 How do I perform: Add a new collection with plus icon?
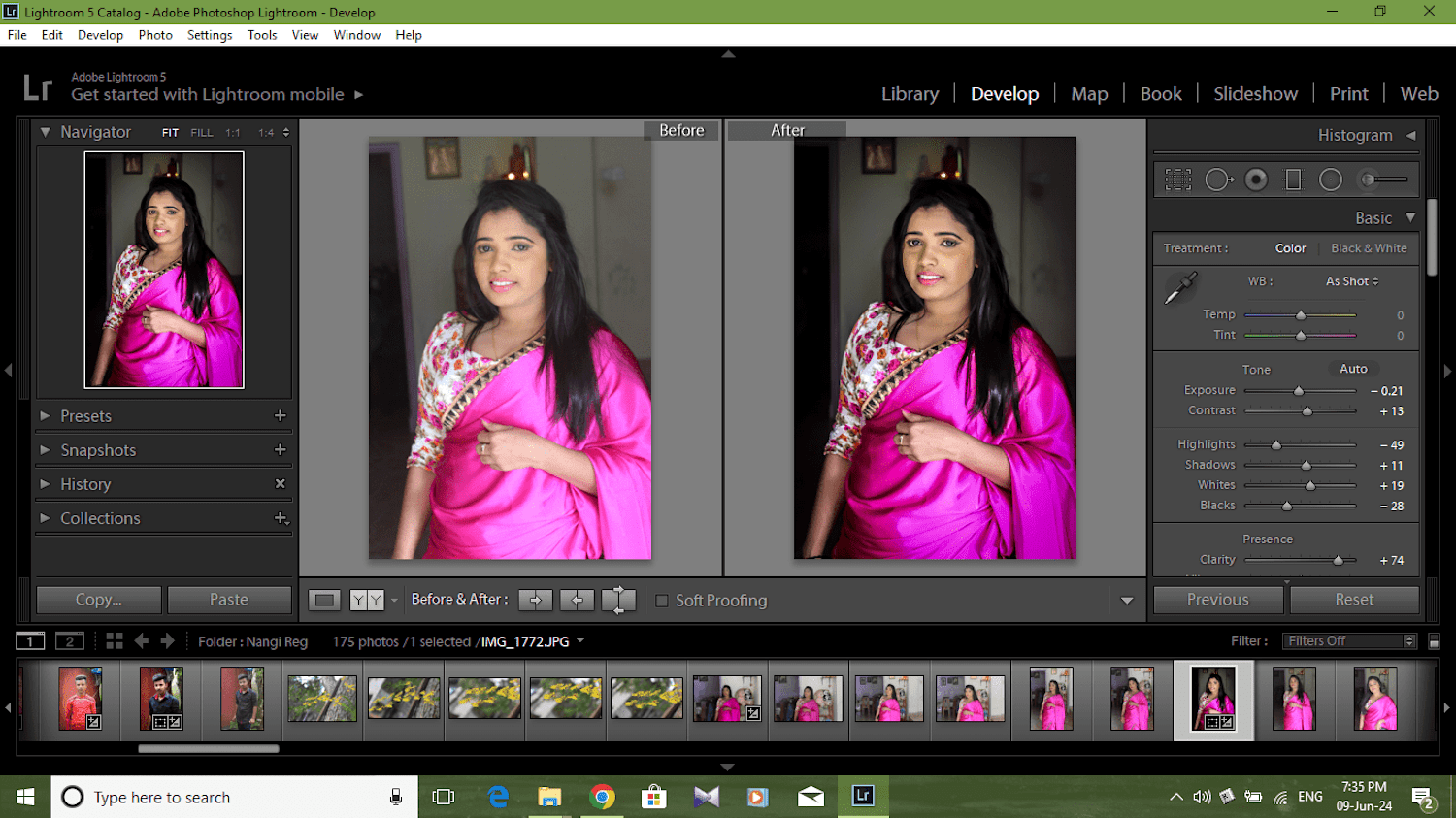[x=281, y=518]
